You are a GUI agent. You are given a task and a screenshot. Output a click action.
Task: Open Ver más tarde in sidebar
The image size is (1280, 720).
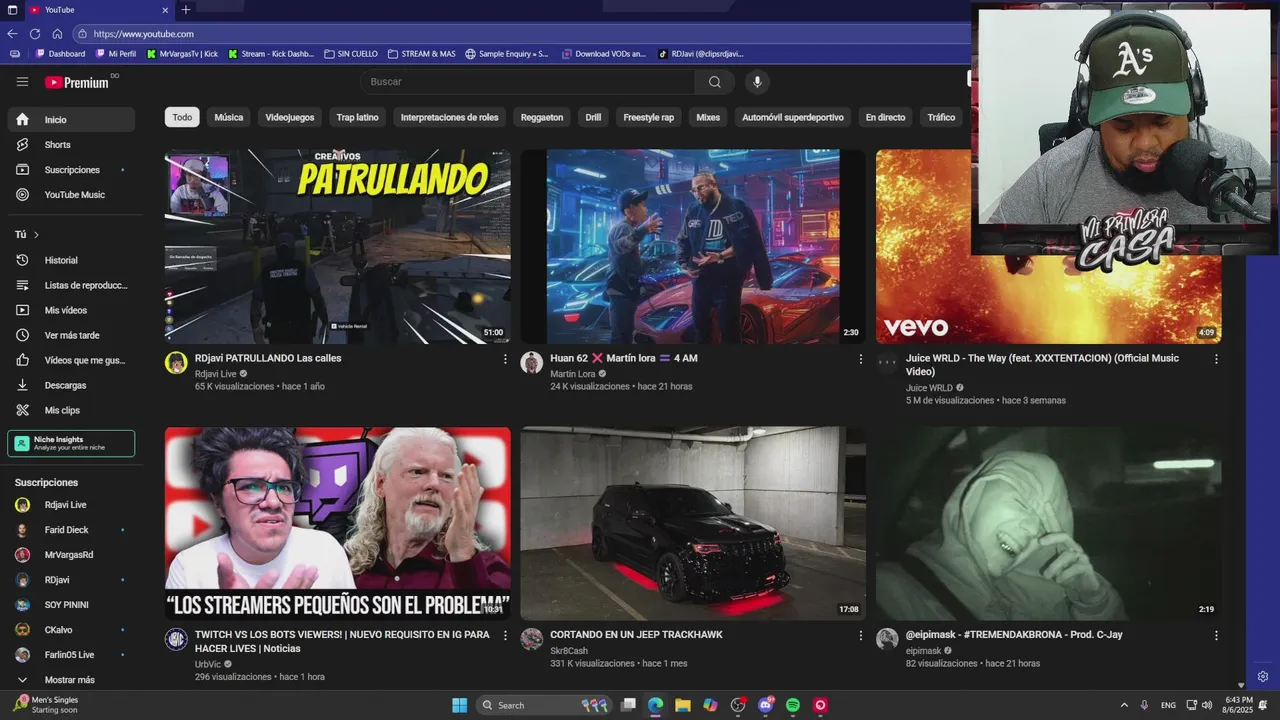click(71, 335)
